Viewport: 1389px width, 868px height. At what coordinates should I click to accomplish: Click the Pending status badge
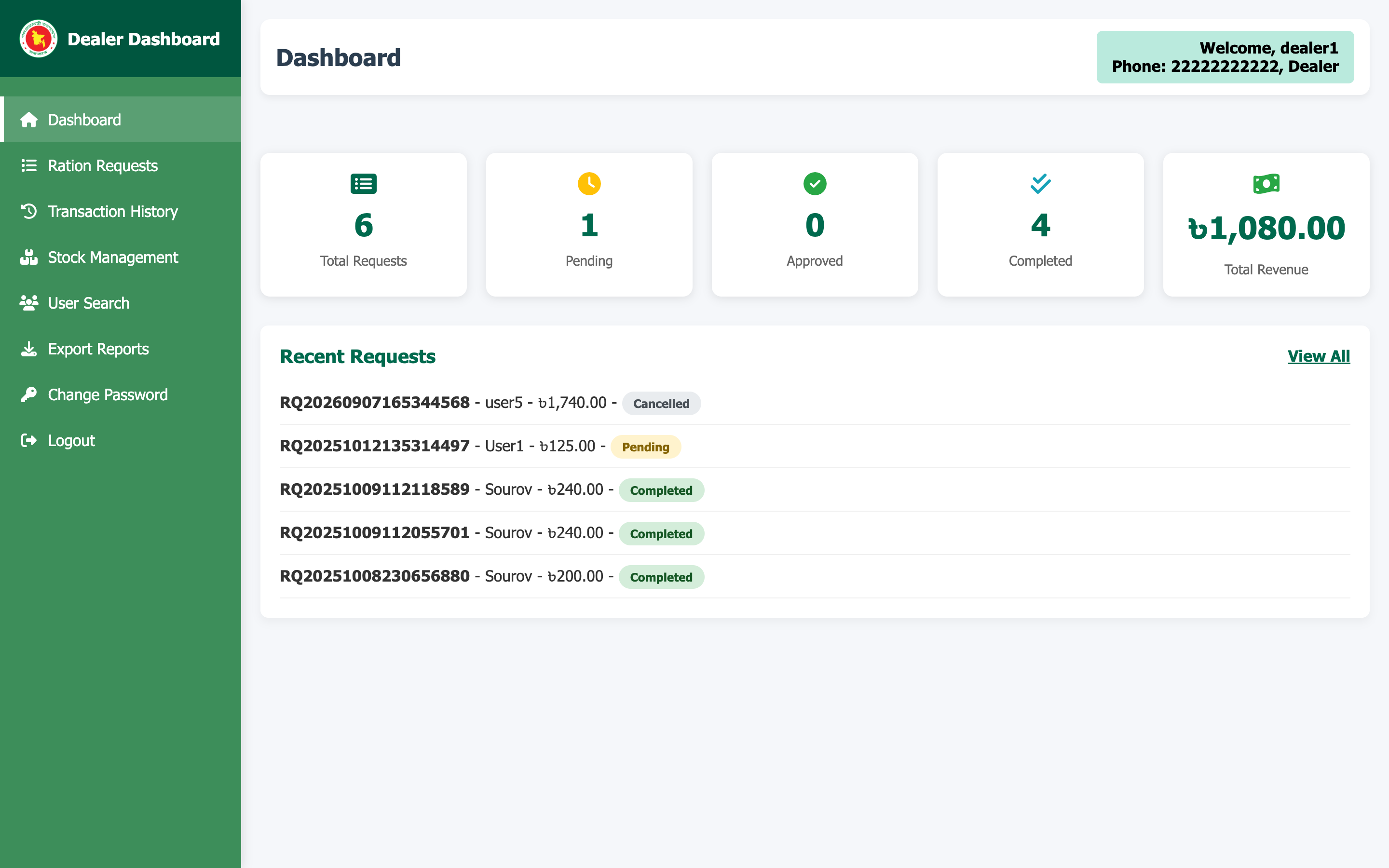pyautogui.click(x=646, y=447)
